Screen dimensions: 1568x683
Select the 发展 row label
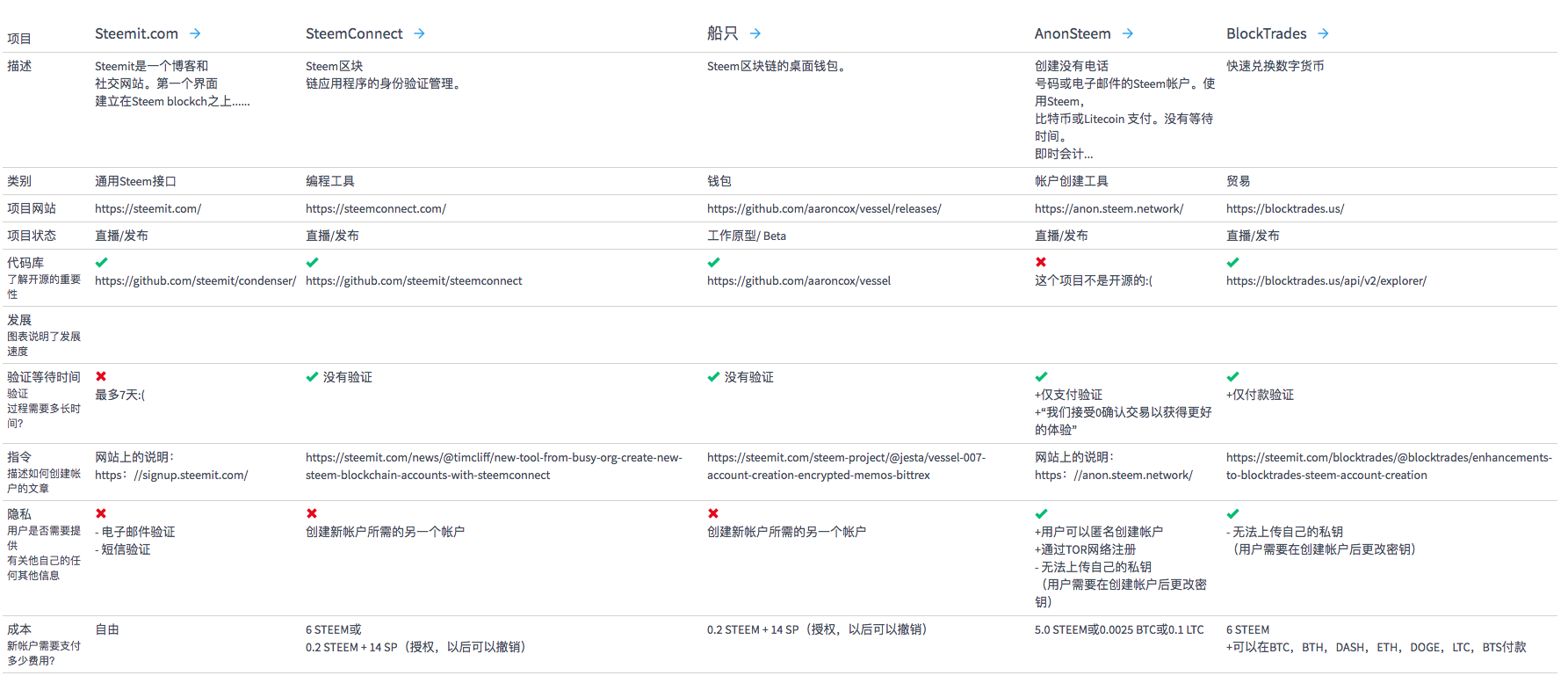(x=19, y=320)
